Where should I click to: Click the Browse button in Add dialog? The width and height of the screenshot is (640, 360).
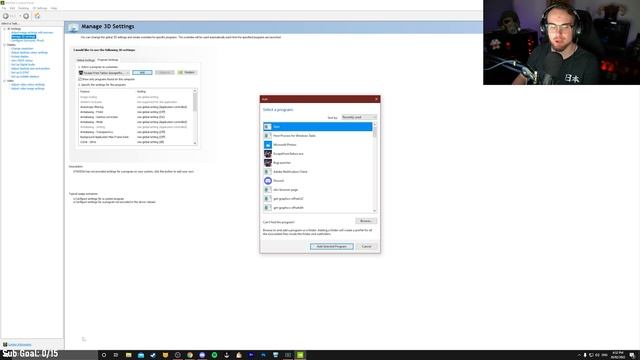point(366,221)
